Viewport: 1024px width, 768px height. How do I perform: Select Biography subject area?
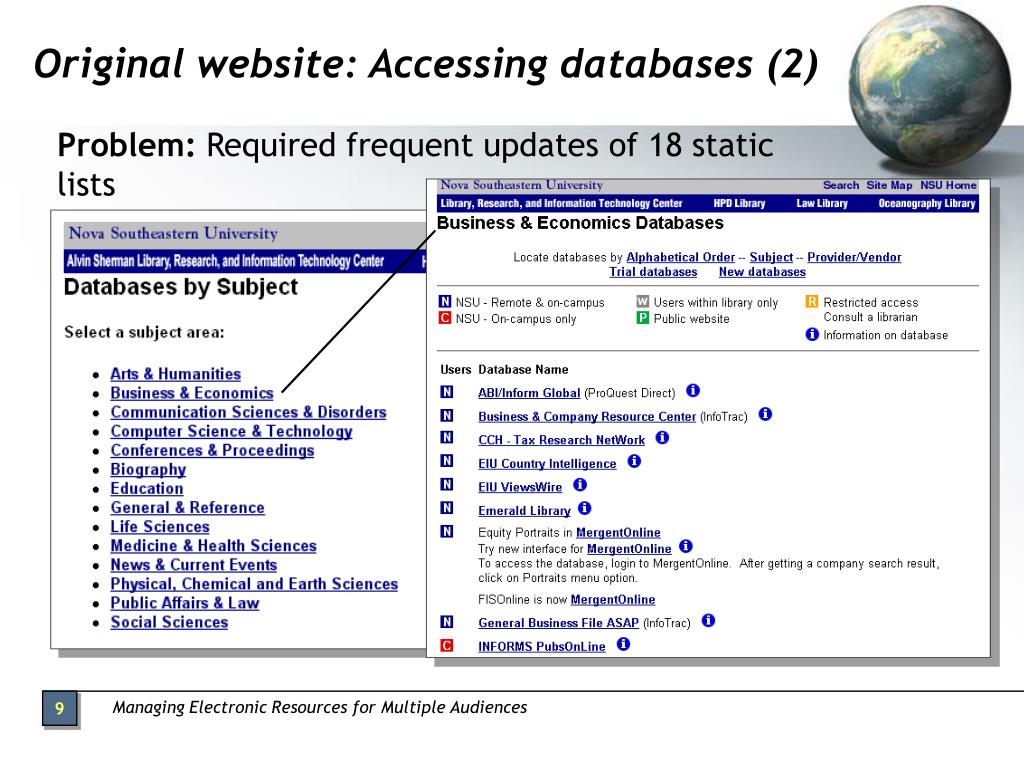point(148,470)
